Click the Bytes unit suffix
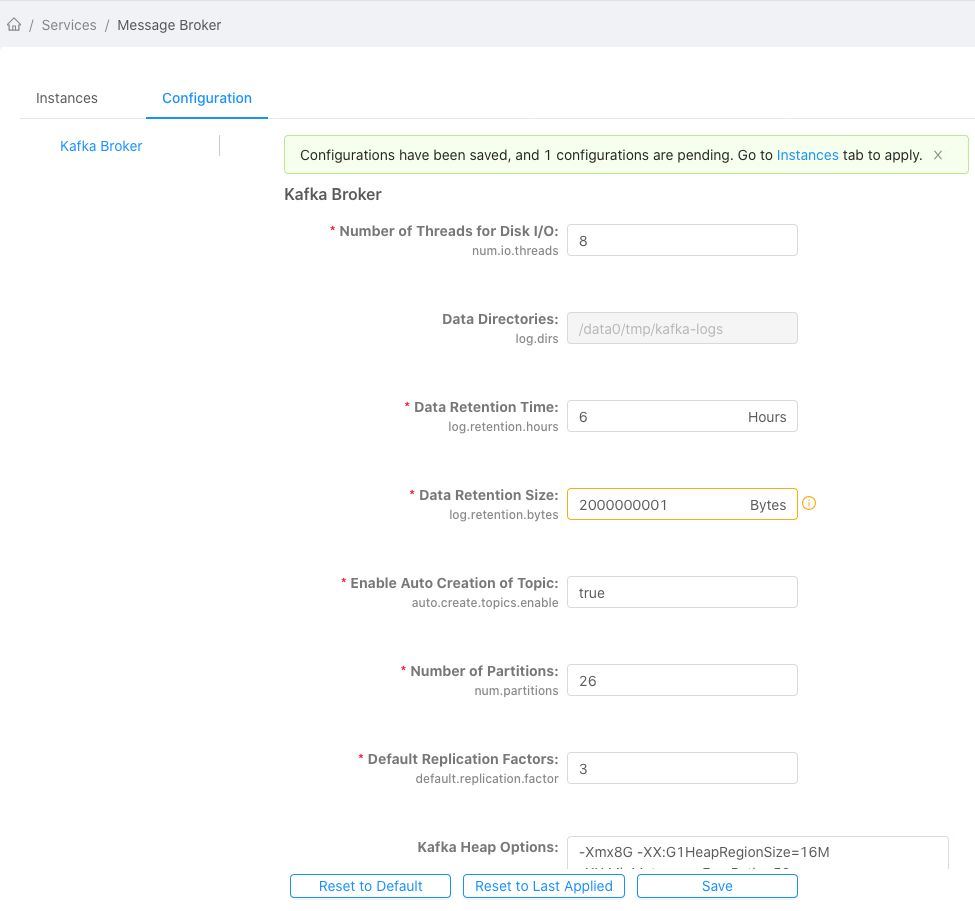This screenshot has width=975, height=911. pos(768,505)
